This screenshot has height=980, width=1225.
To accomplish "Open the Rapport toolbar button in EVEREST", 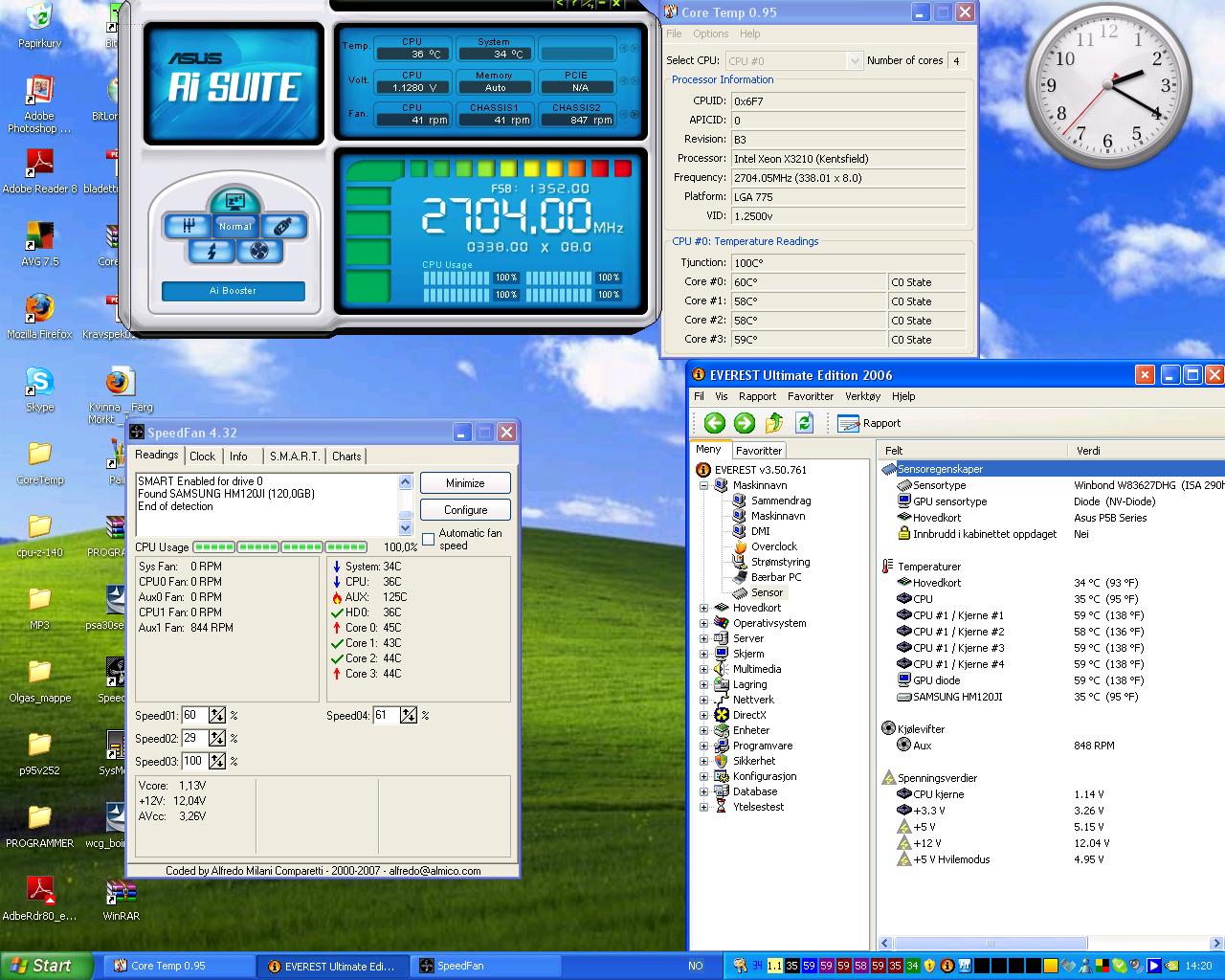I will pyautogui.click(x=869, y=423).
